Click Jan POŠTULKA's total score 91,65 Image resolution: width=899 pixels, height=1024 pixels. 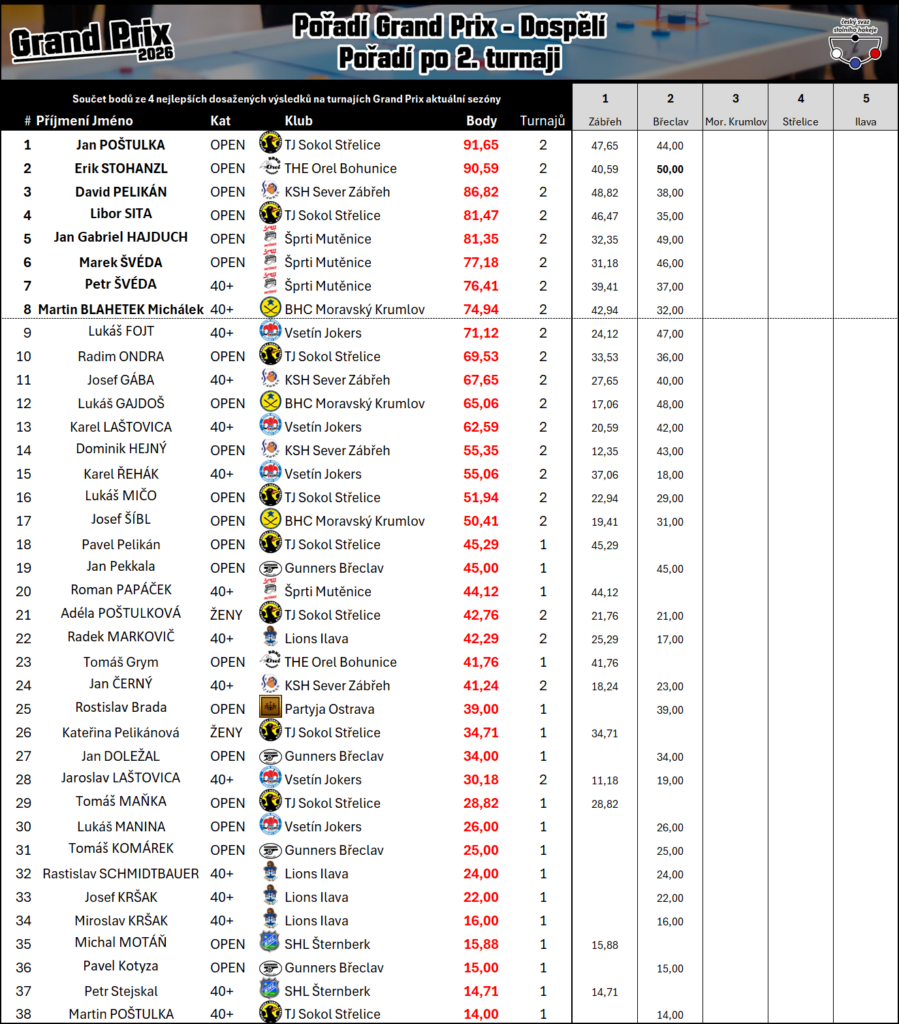click(481, 145)
